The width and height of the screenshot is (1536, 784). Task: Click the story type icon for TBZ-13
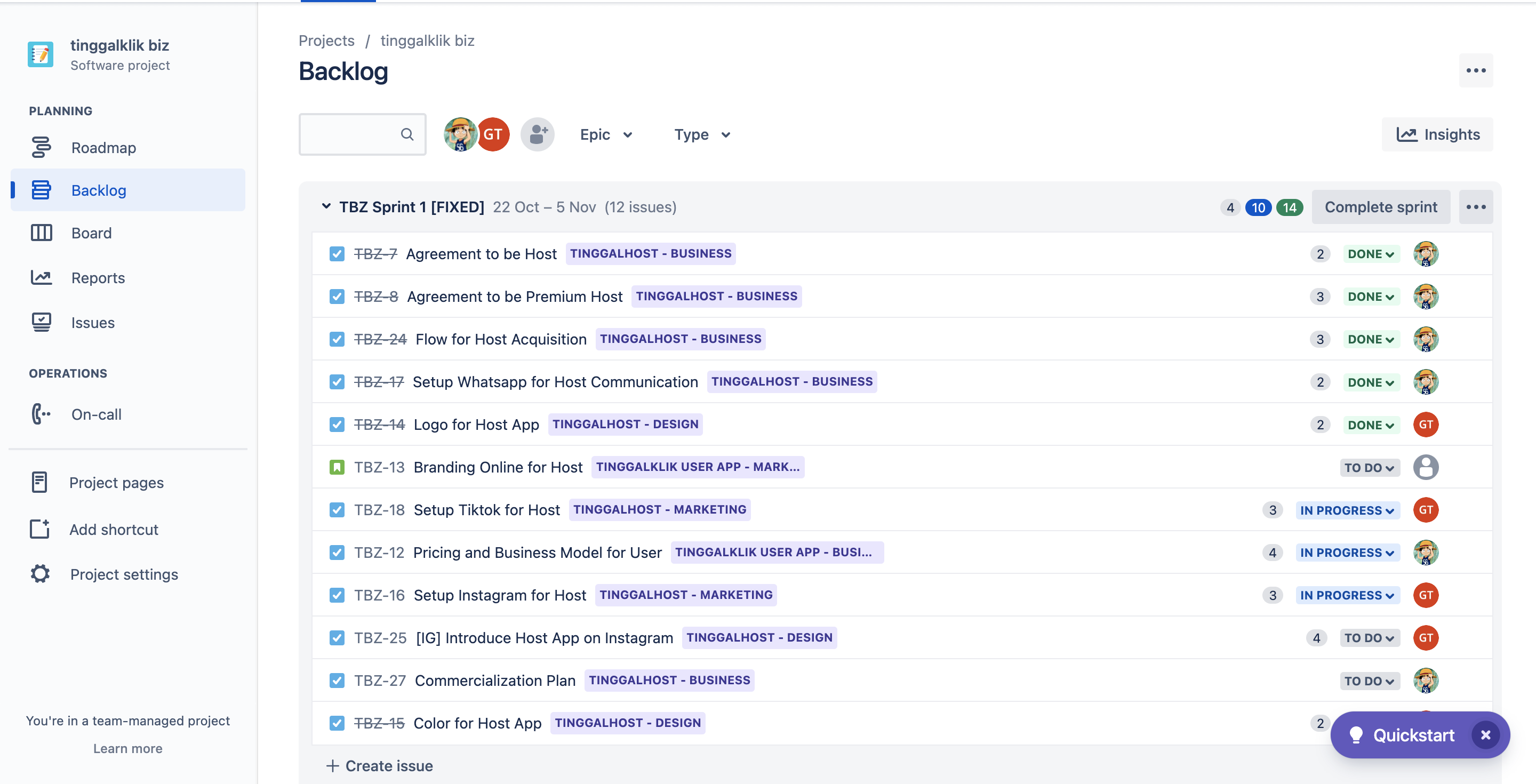(x=337, y=467)
